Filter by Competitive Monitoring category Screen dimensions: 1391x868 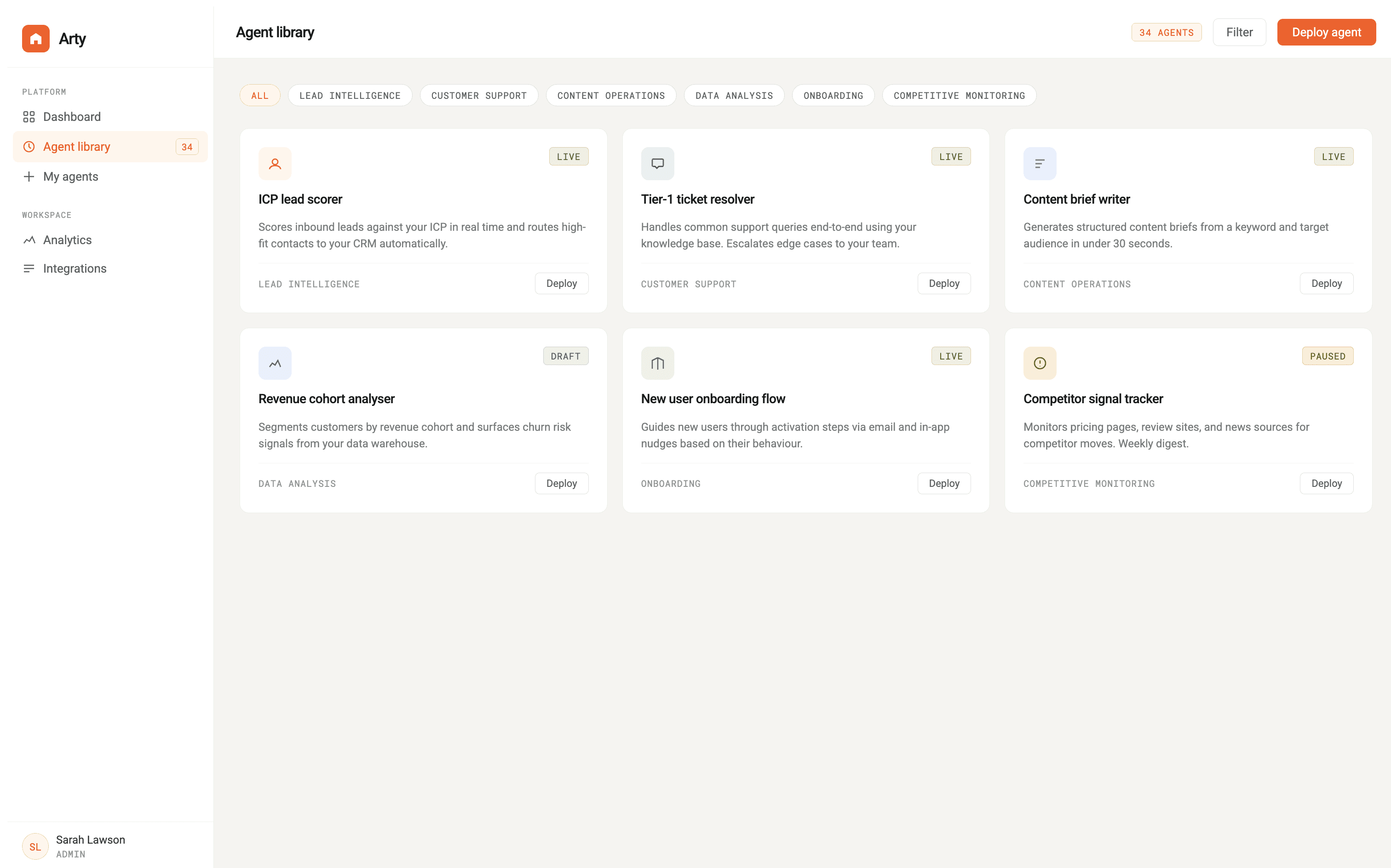tap(959, 95)
